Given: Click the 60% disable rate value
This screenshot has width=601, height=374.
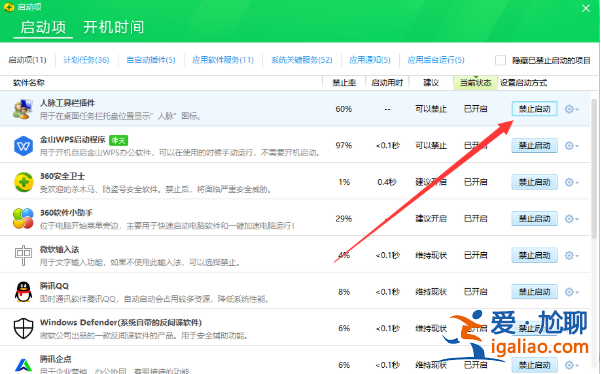Looking at the screenshot, I should (x=344, y=109).
